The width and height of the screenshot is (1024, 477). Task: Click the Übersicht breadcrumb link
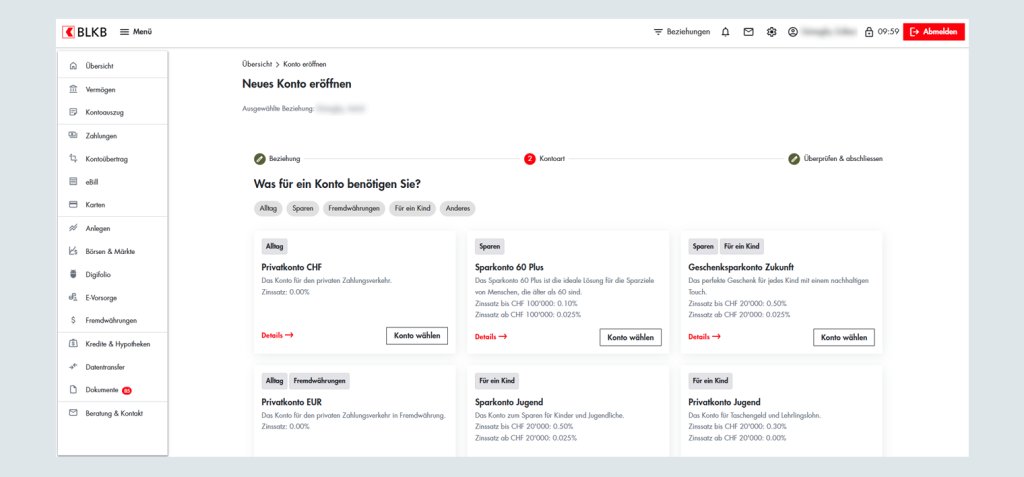(x=257, y=64)
